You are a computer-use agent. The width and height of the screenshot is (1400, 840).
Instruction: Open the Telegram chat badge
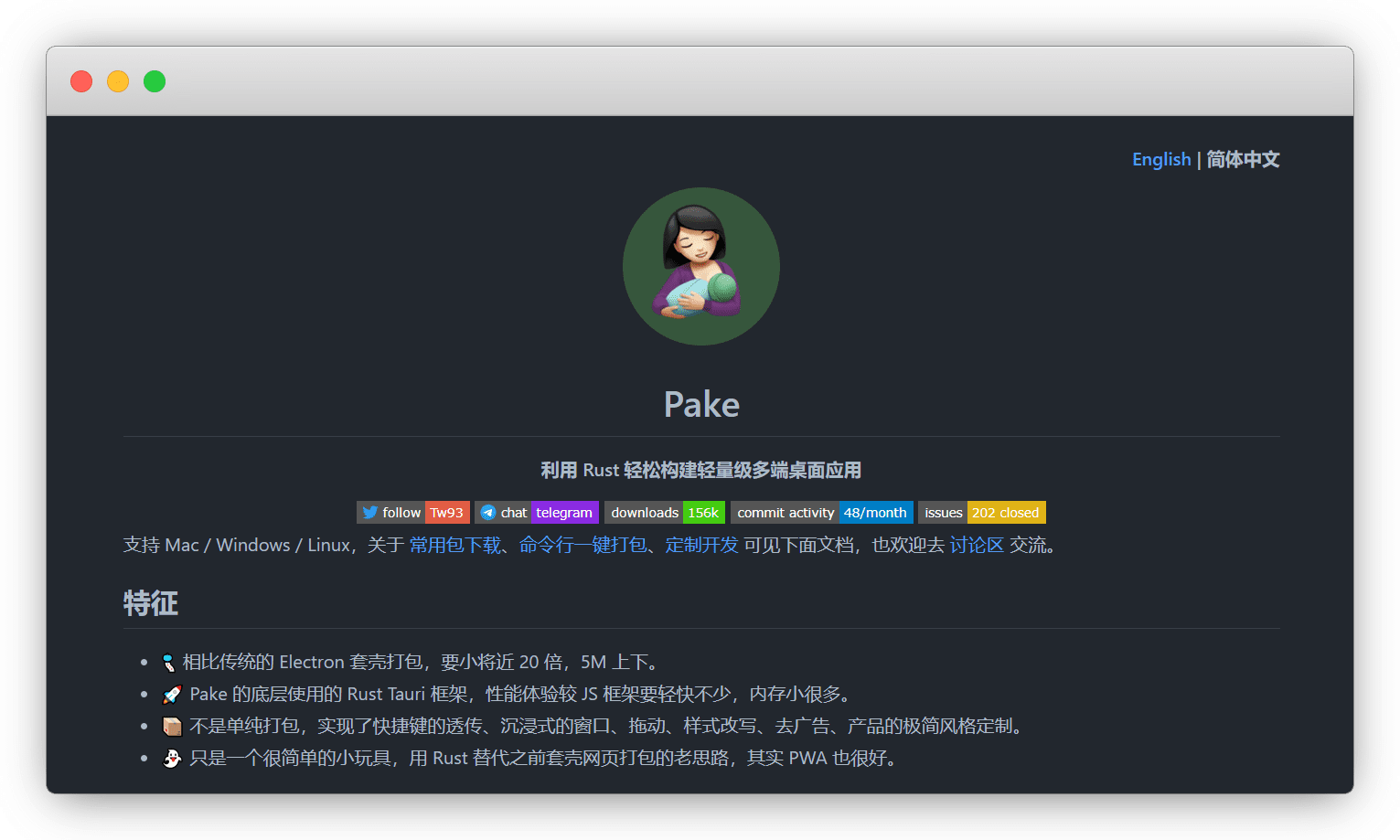click(x=537, y=513)
